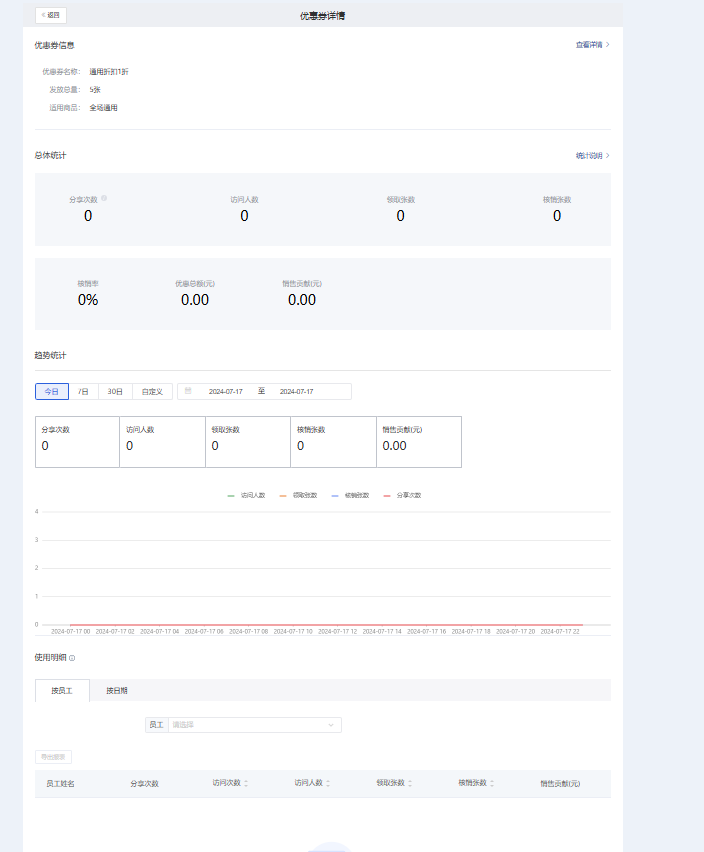Toggle the green 访问人数 chart legend
Image resolution: width=704 pixels, height=852 pixels.
click(x=246, y=495)
